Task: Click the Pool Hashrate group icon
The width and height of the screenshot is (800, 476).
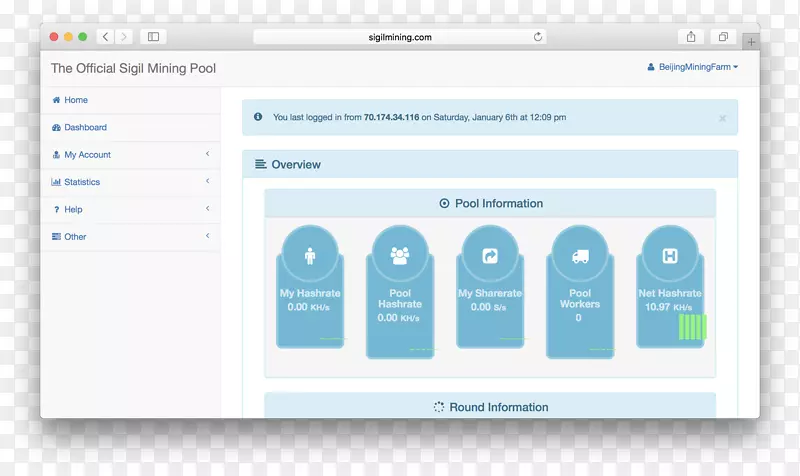Action: (400, 256)
